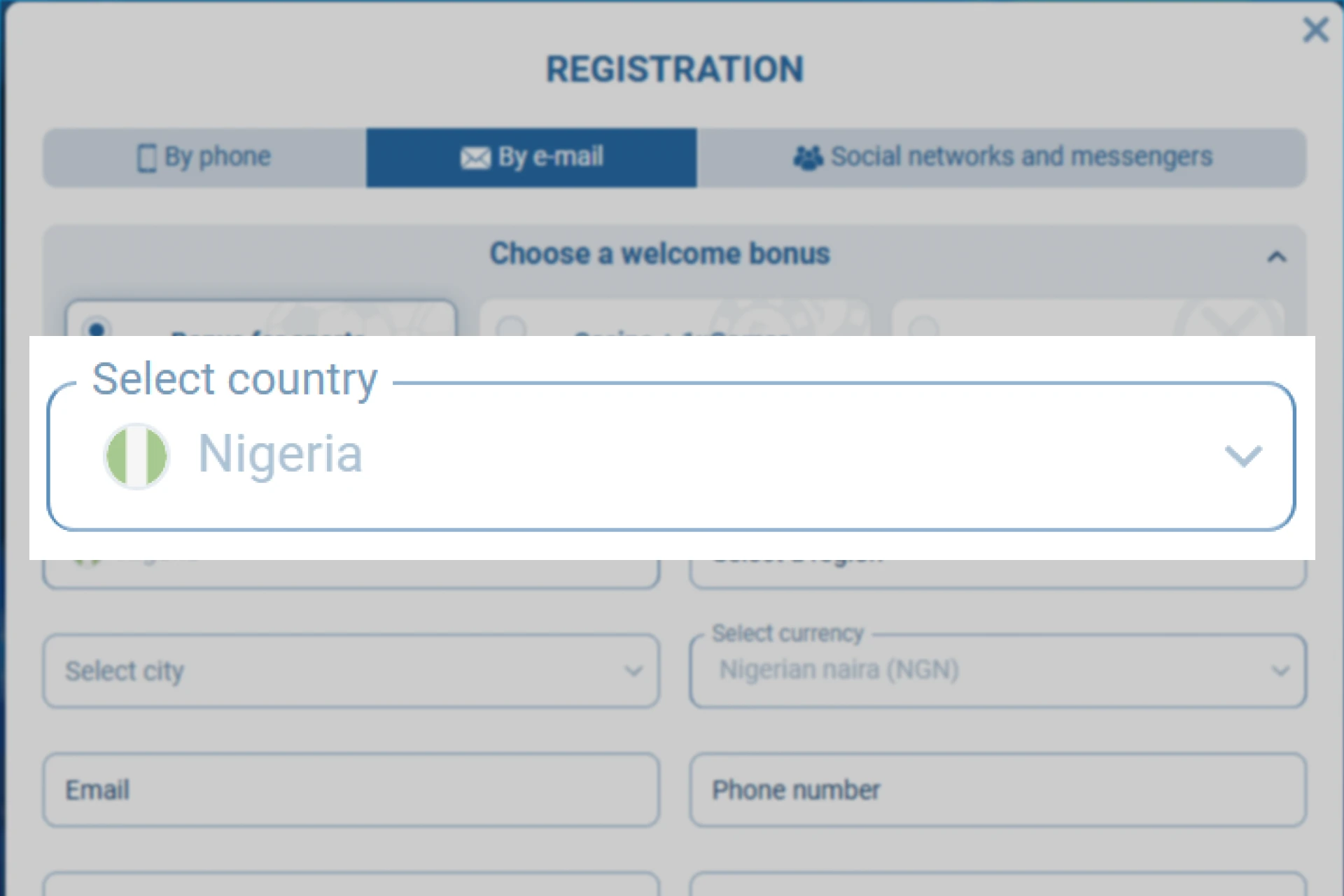Select the third welcome bonus radio button

tap(924, 327)
